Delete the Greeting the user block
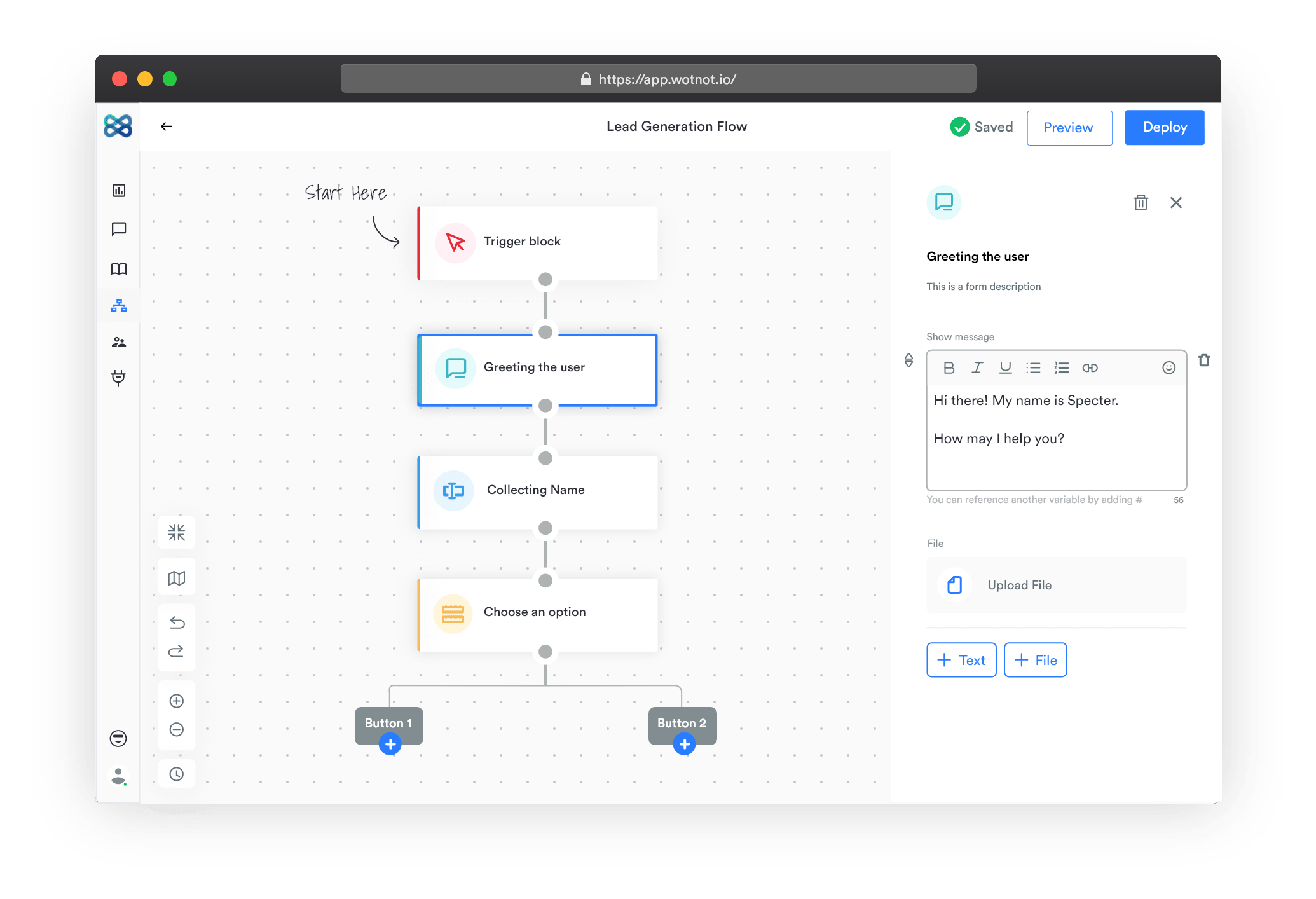 coord(1141,202)
